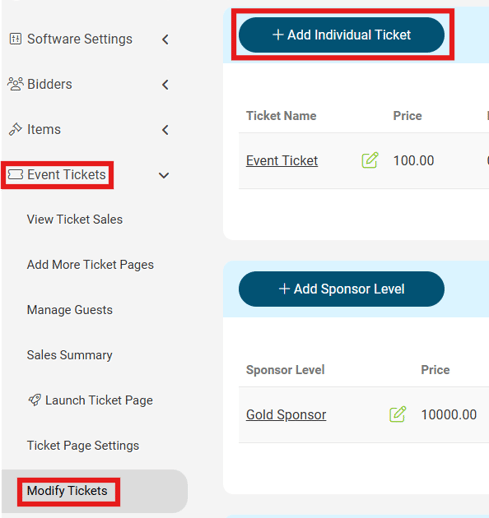Click the rocket icon beside Launch Ticket Page
Screen dimensions: 489x518
pyautogui.click(x=35, y=399)
